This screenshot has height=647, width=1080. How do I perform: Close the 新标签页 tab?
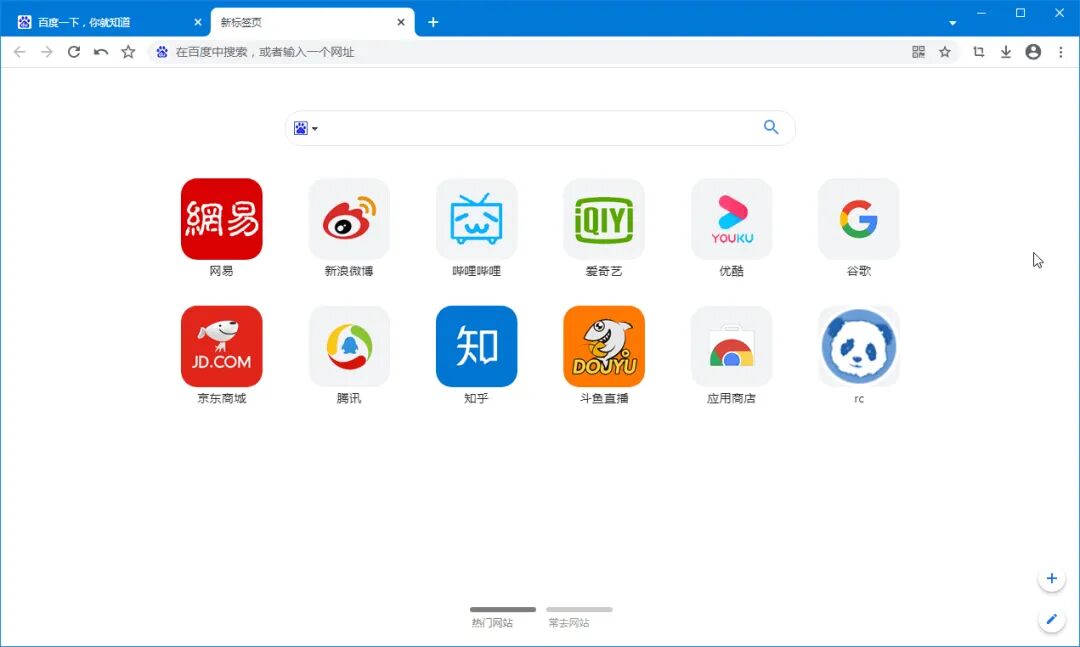[x=401, y=22]
